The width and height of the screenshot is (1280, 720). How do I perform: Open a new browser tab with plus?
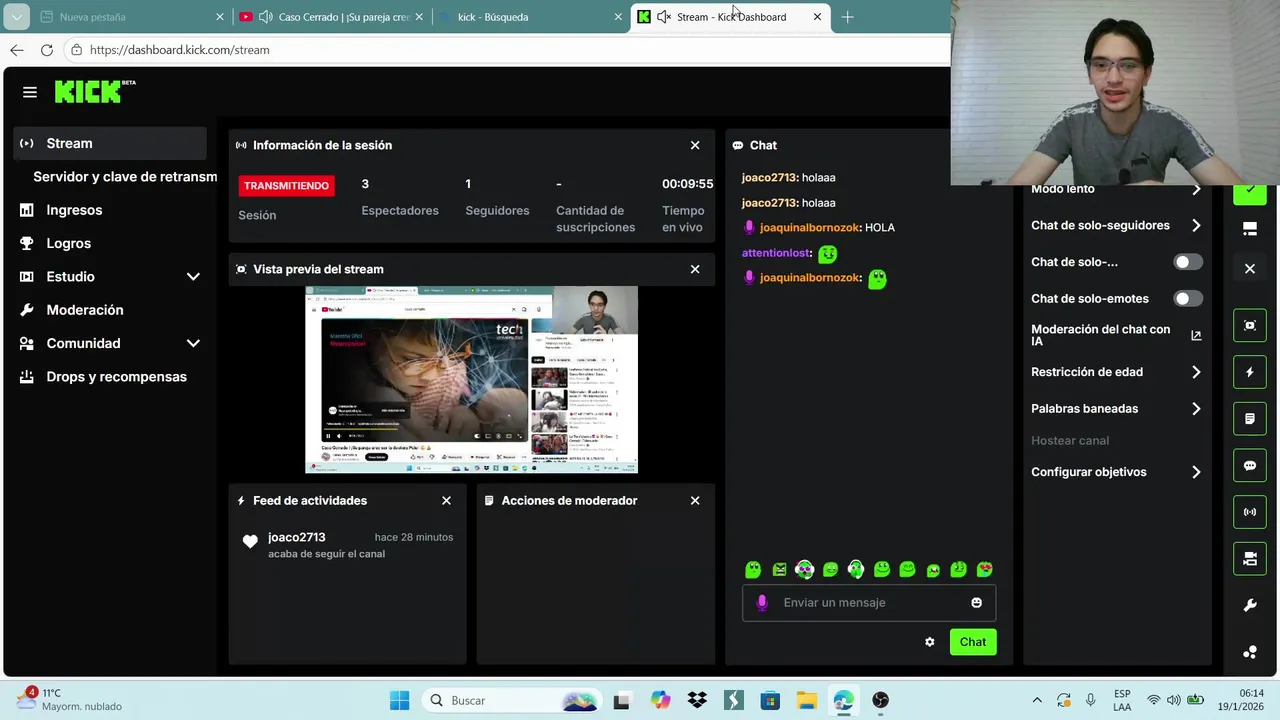tap(847, 17)
